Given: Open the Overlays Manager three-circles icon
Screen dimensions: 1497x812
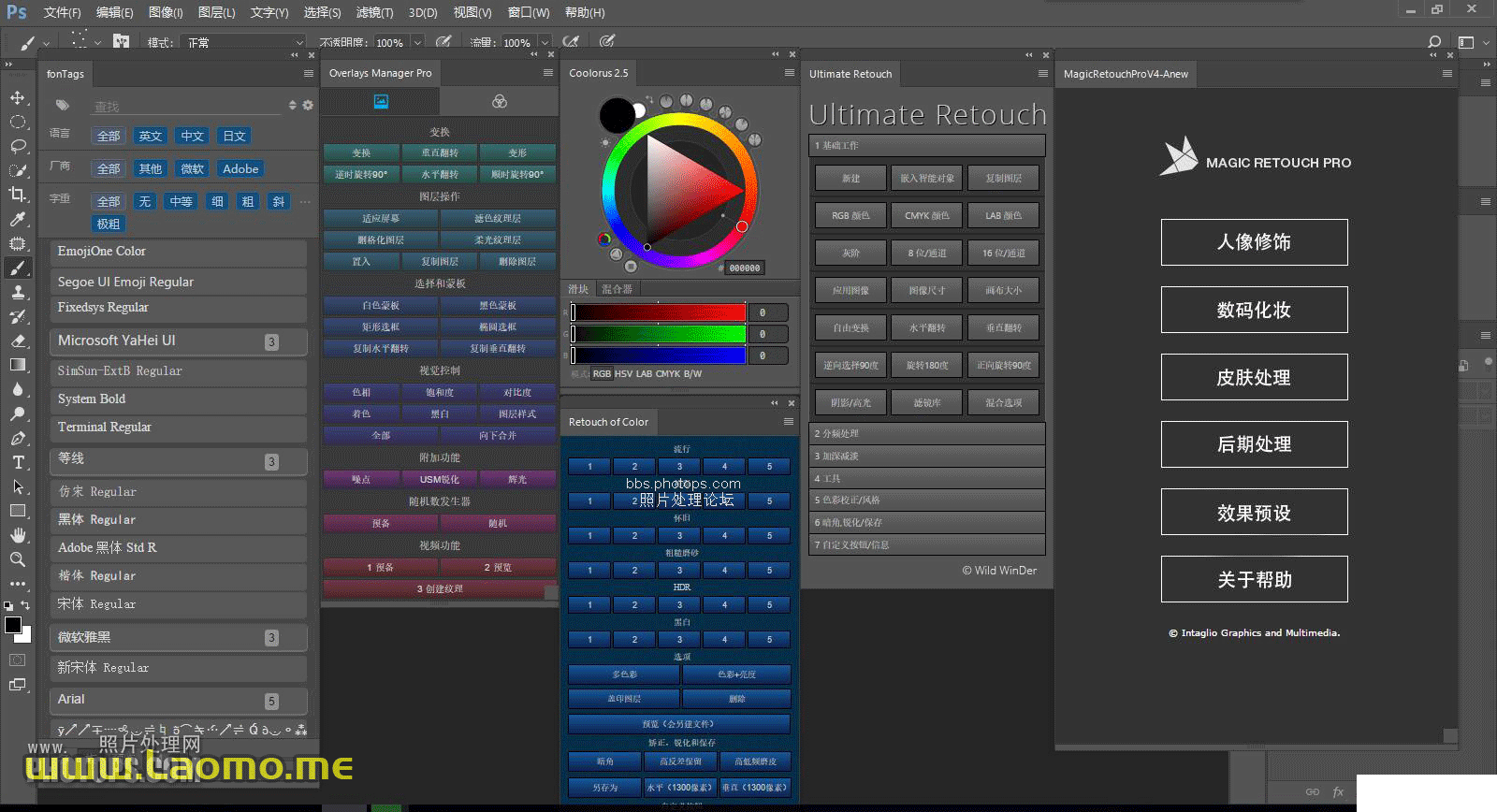Looking at the screenshot, I should click(500, 101).
